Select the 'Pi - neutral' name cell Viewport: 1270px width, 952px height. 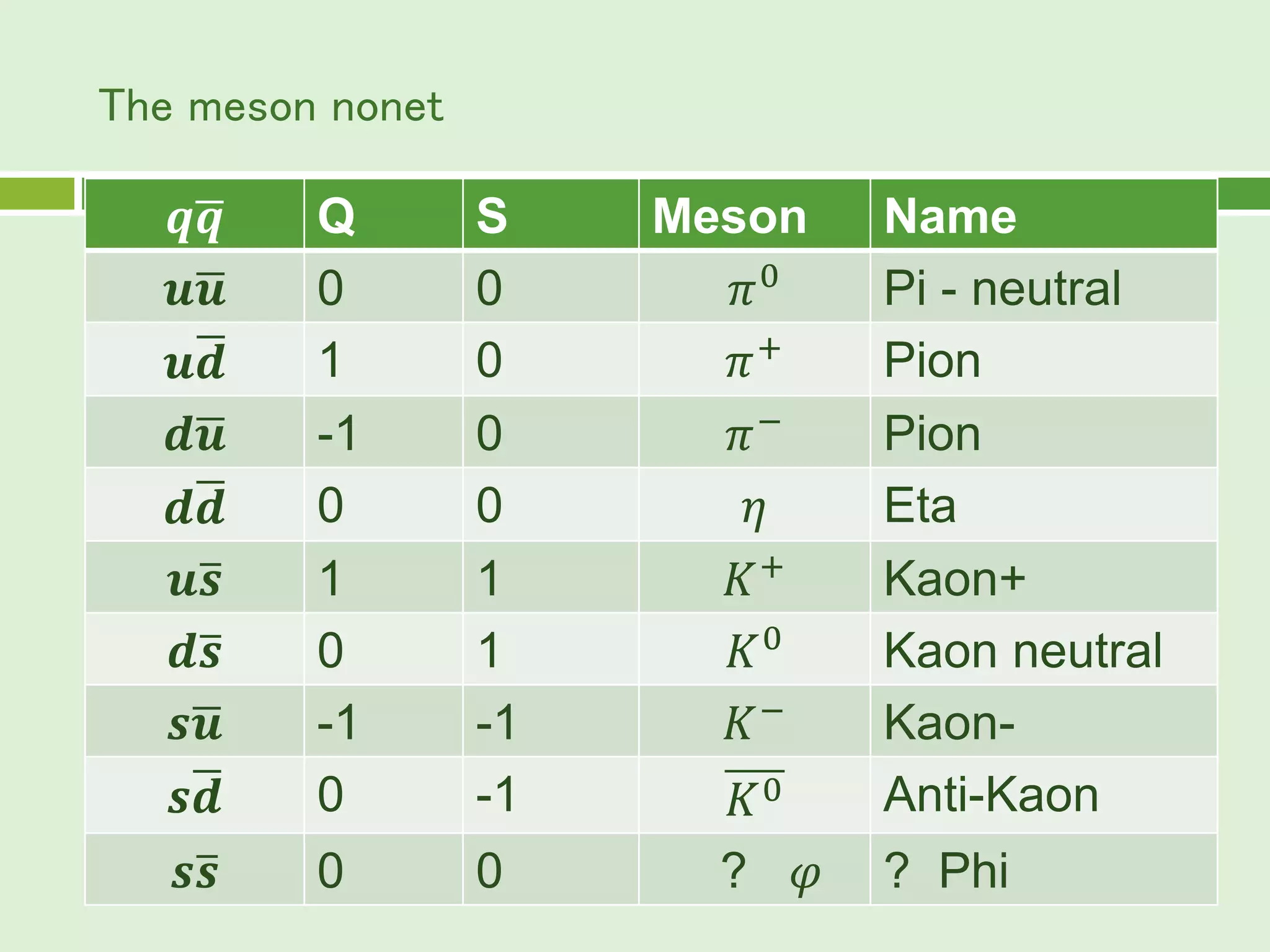point(1043,288)
